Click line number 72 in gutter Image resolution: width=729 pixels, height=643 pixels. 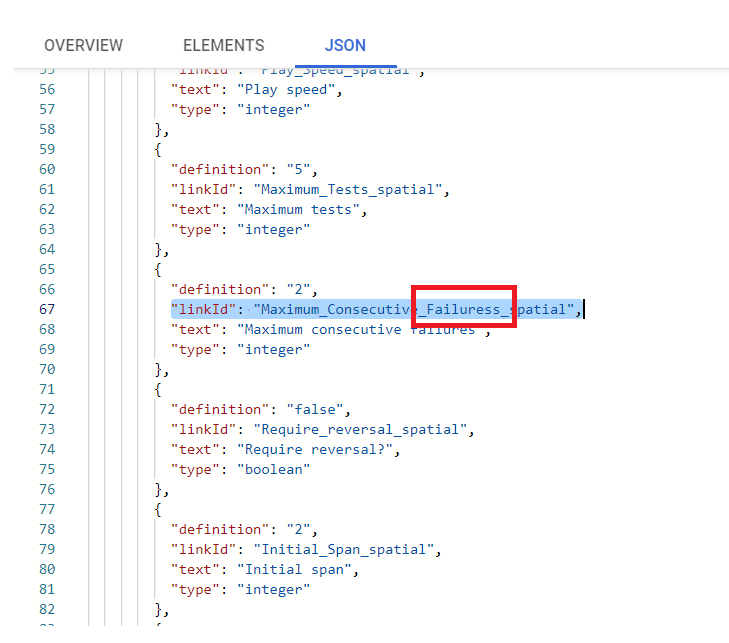pos(47,409)
